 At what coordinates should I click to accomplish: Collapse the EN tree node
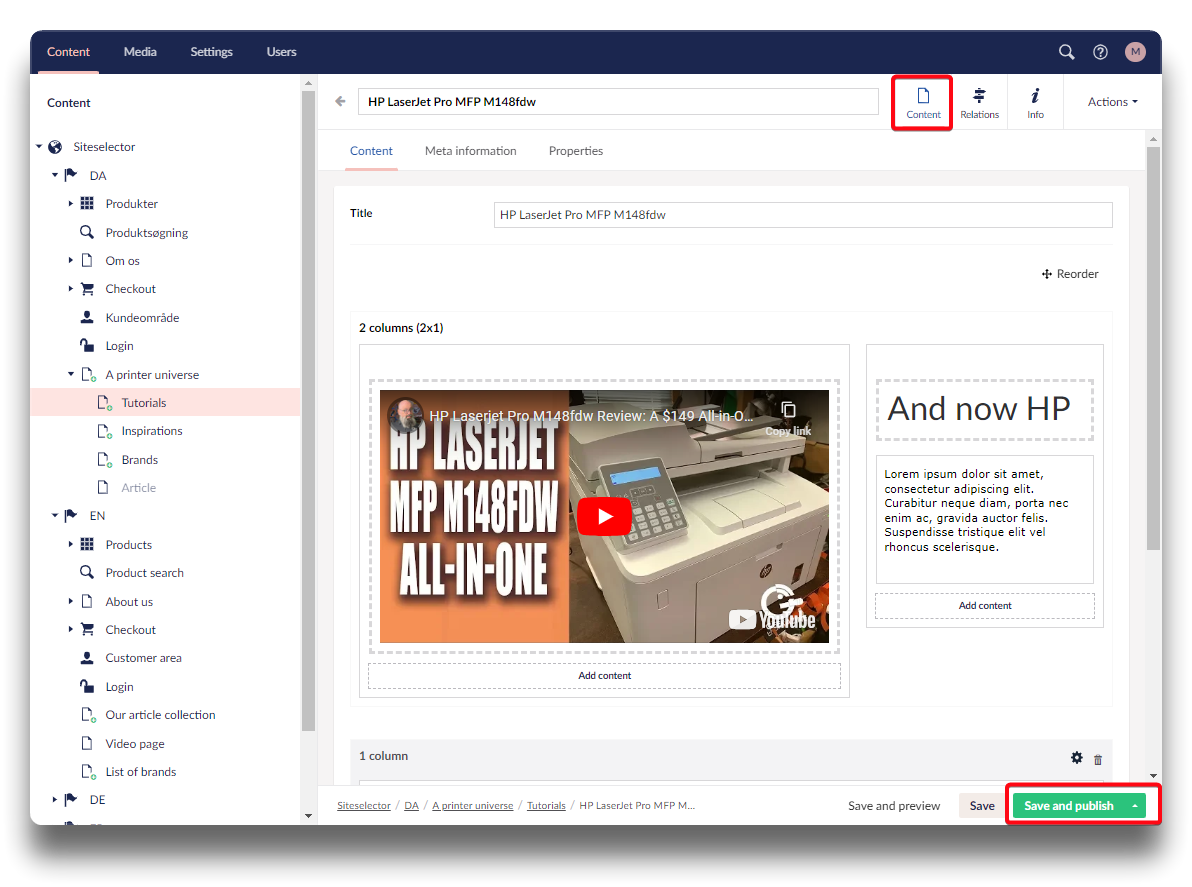pyautogui.click(x=55, y=515)
